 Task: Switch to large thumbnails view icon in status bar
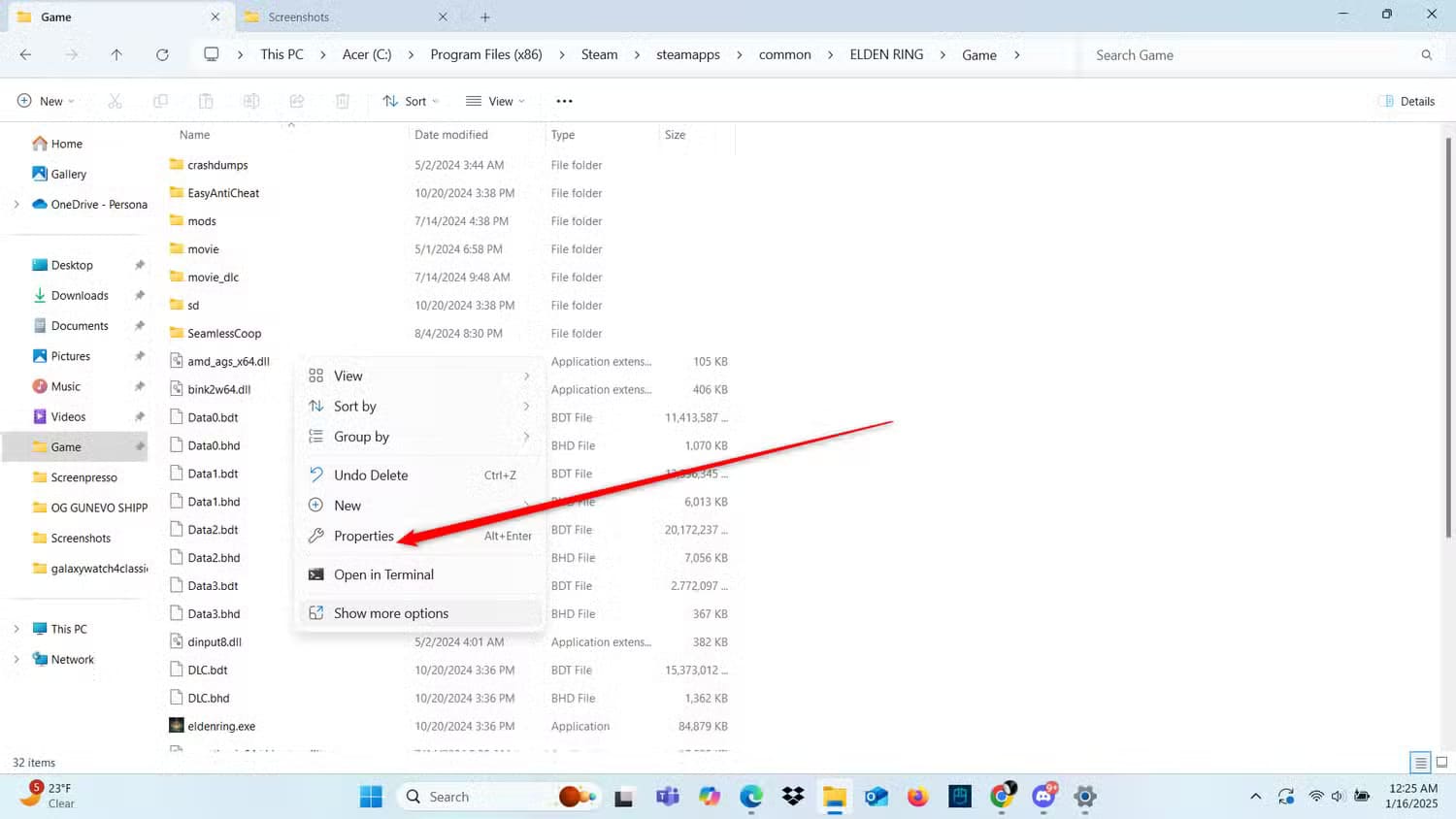tap(1442, 763)
